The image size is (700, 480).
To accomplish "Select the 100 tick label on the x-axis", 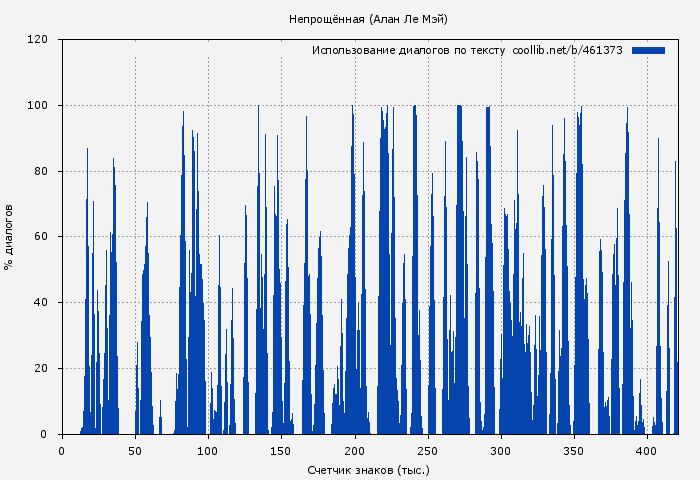I will [x=208, y=450].
